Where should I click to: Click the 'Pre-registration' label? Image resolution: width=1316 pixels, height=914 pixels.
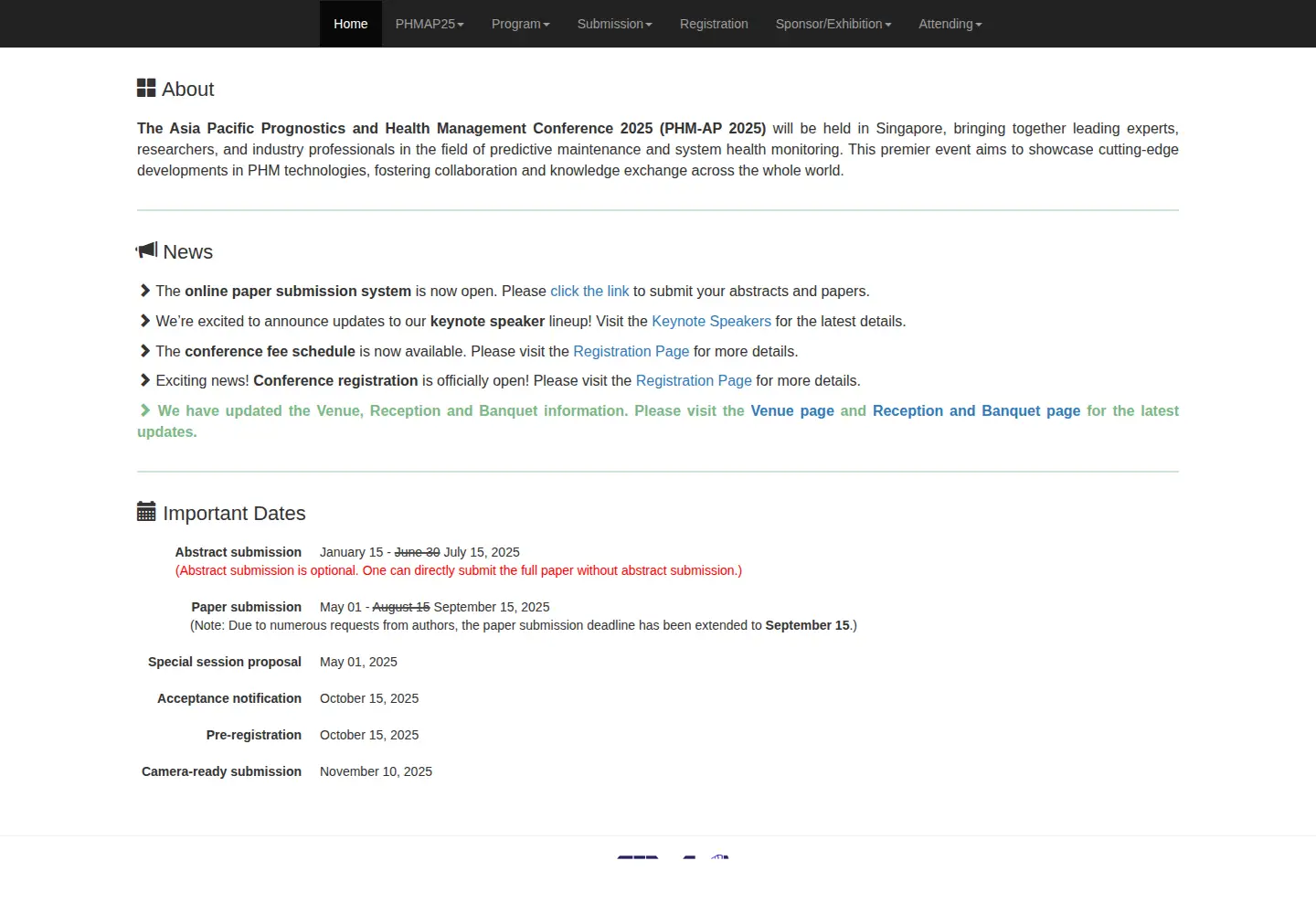(254, 735)
